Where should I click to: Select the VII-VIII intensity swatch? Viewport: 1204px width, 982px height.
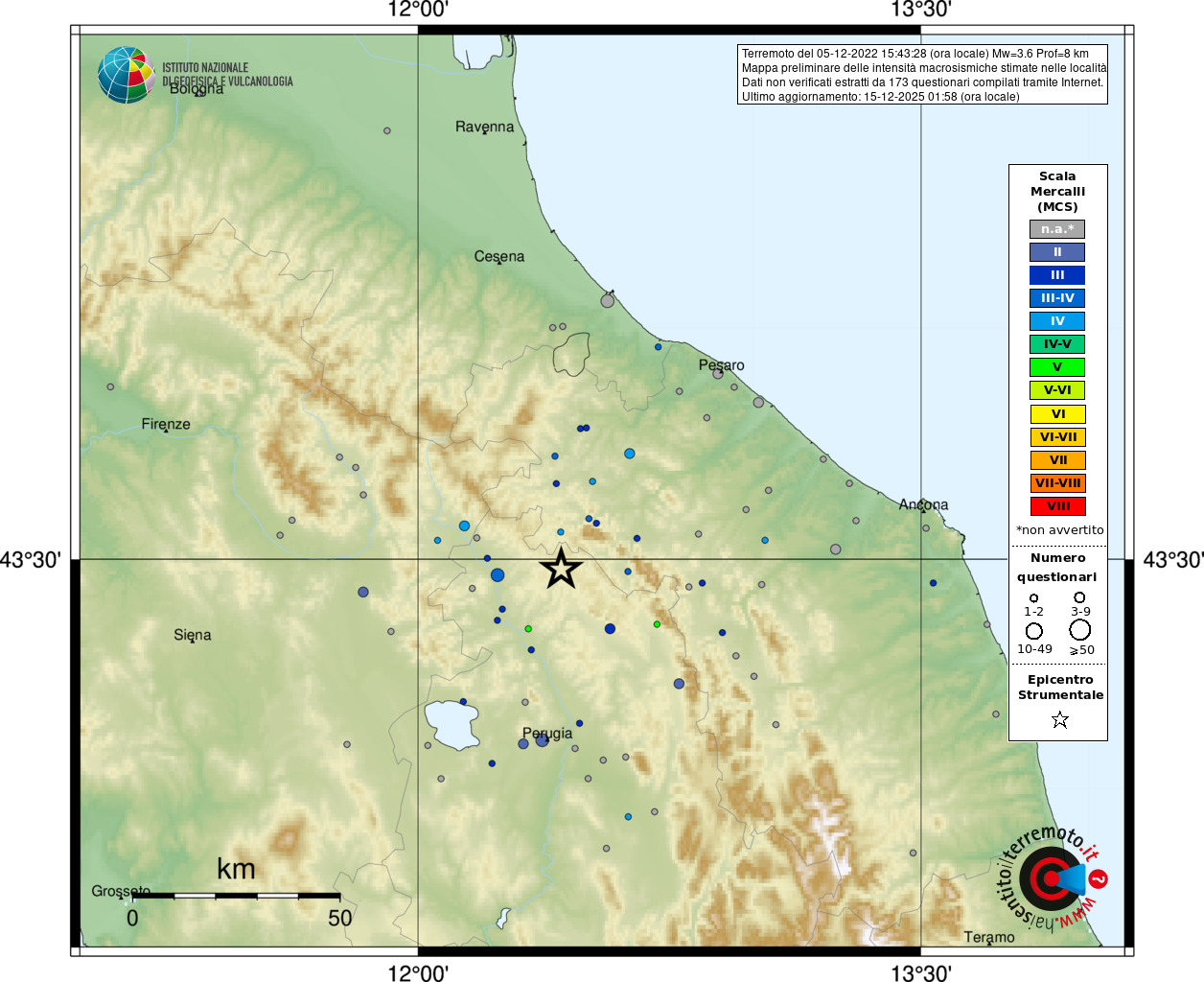[x=1057, y=483]
